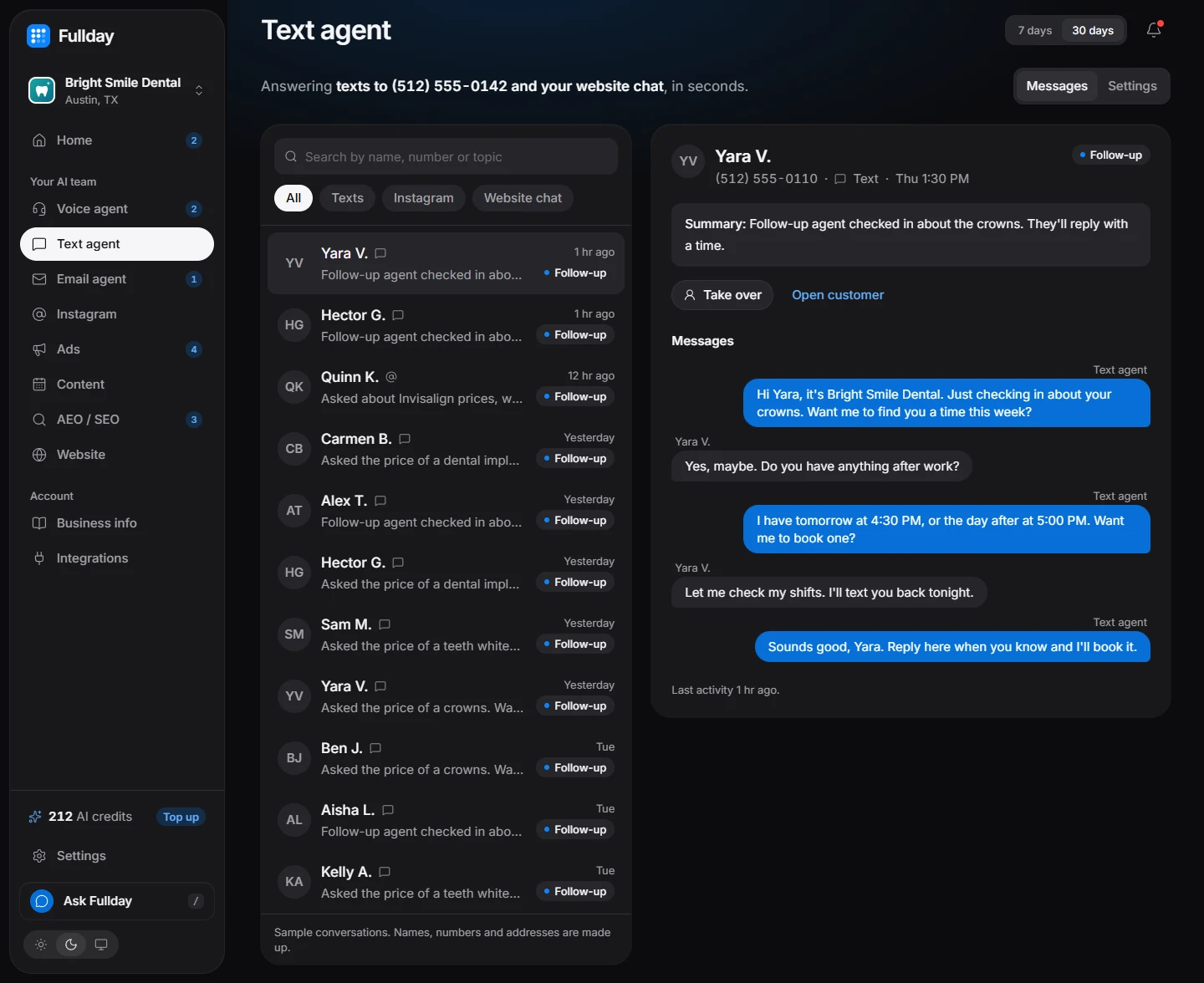Image resolution: width=1204 pixels, height=983 pixels.
Task: Click the Ads megaphone icon
Action: 39,349
